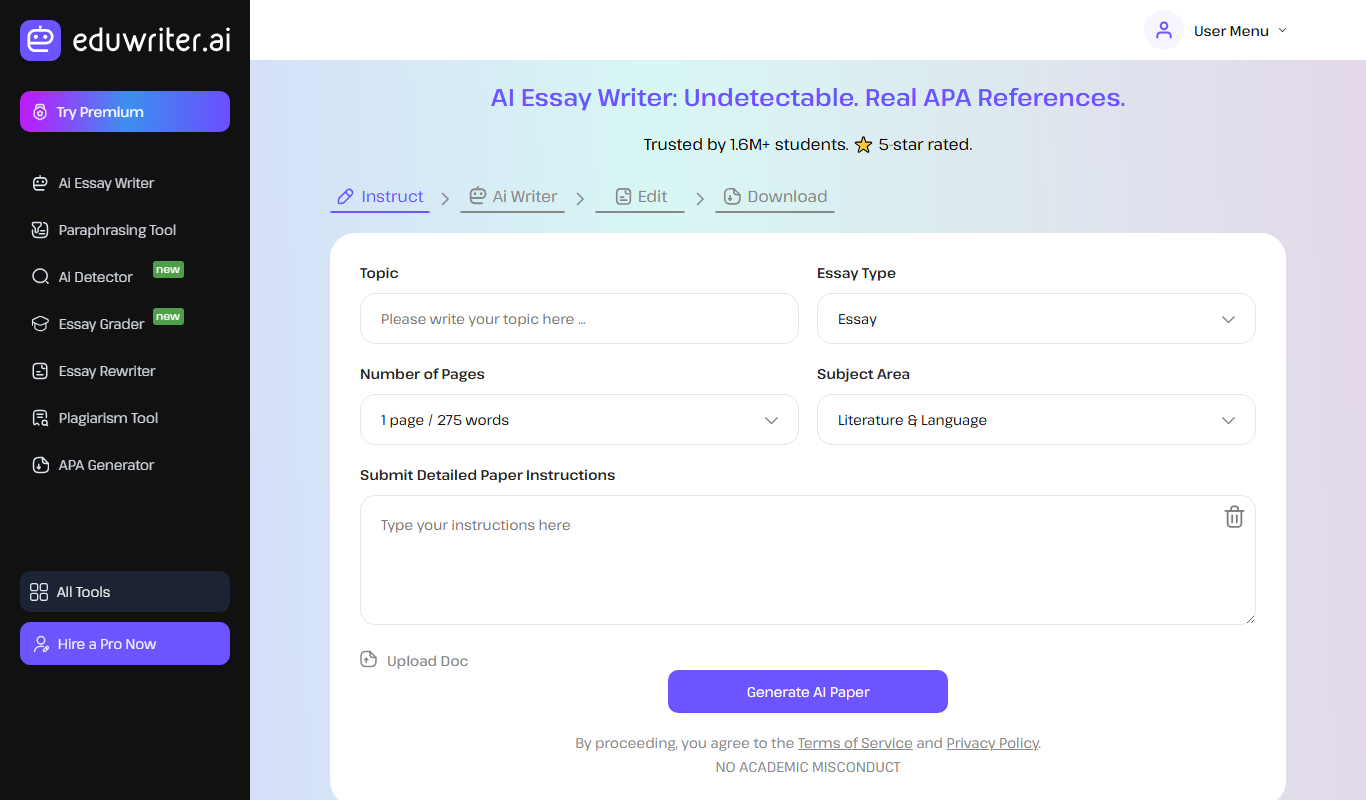Screen dimensions: 1366x800
Task: Open AI Essay Writer from the sidebar
Action: 106,183
